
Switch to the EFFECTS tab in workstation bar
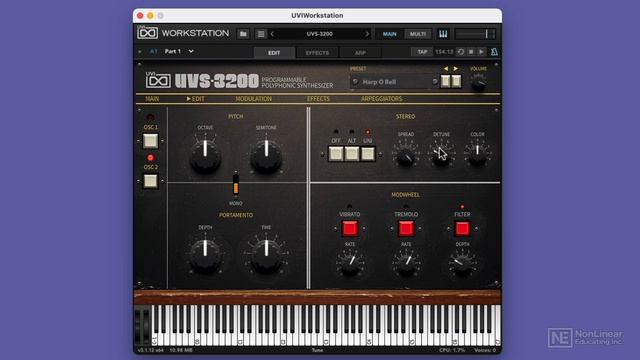click(317, 53)
